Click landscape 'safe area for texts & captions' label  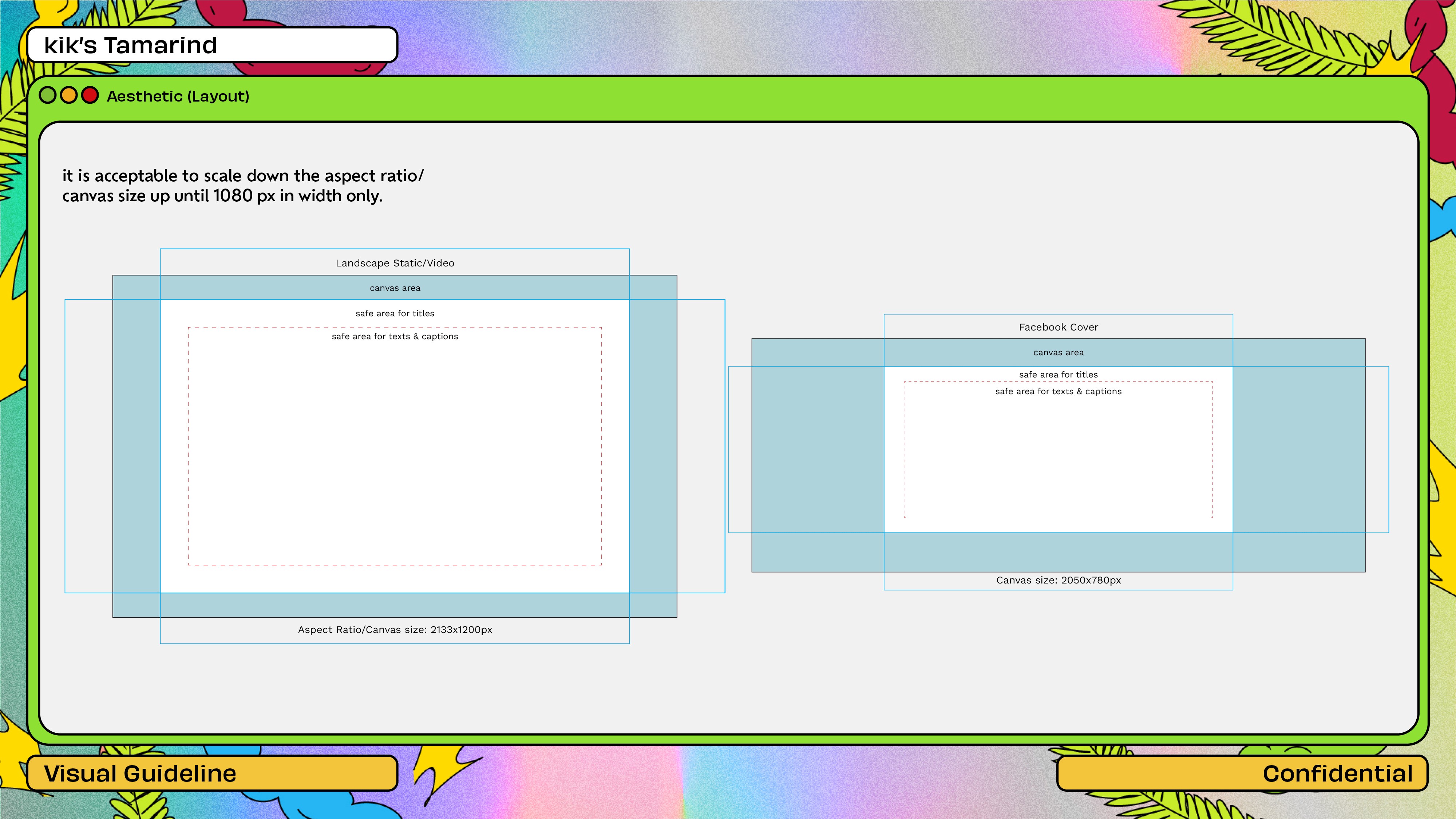[x=395, y=337]
